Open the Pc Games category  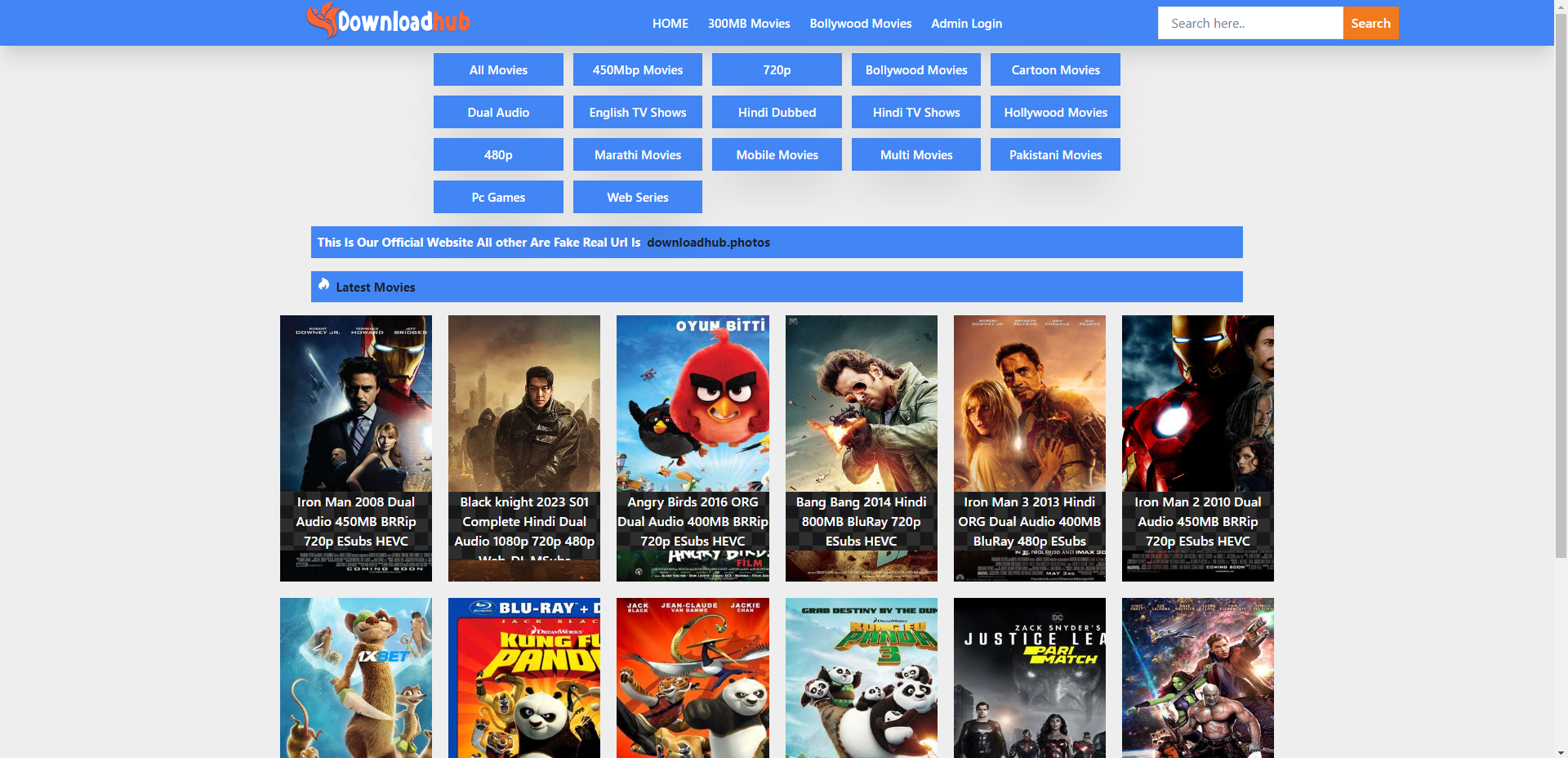pyautogui.click(x=498, y=197)
